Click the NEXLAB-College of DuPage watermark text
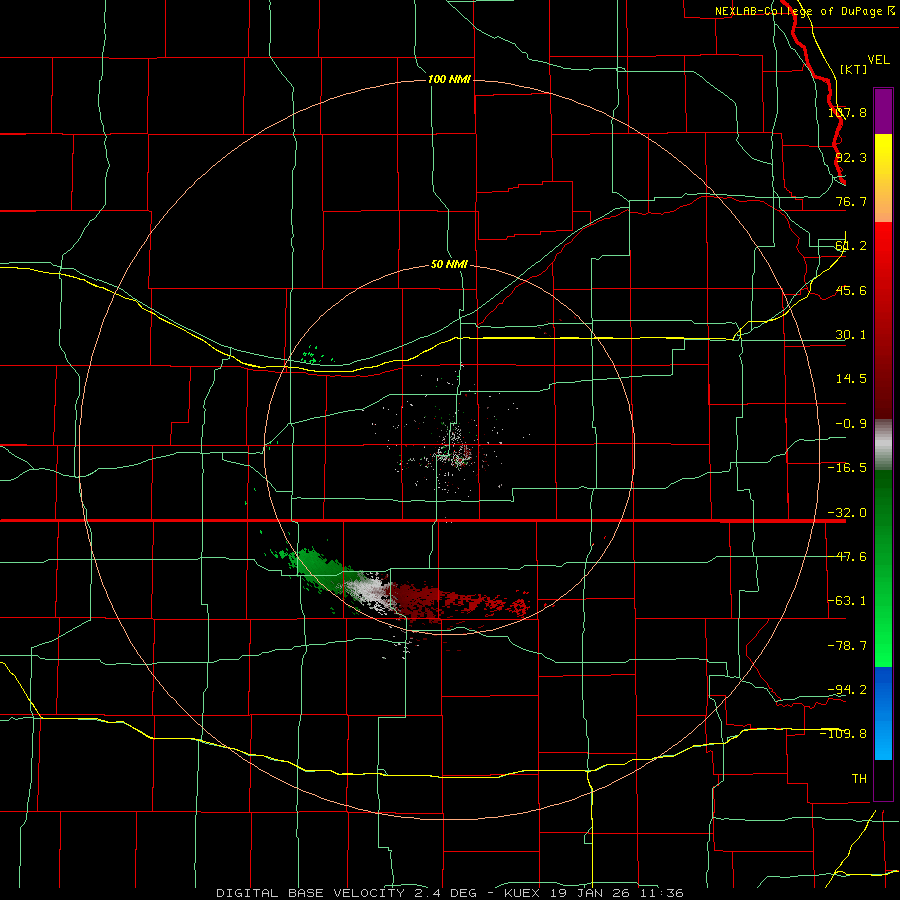Viewport: 900px width, 900px height. tap(804, 11)
